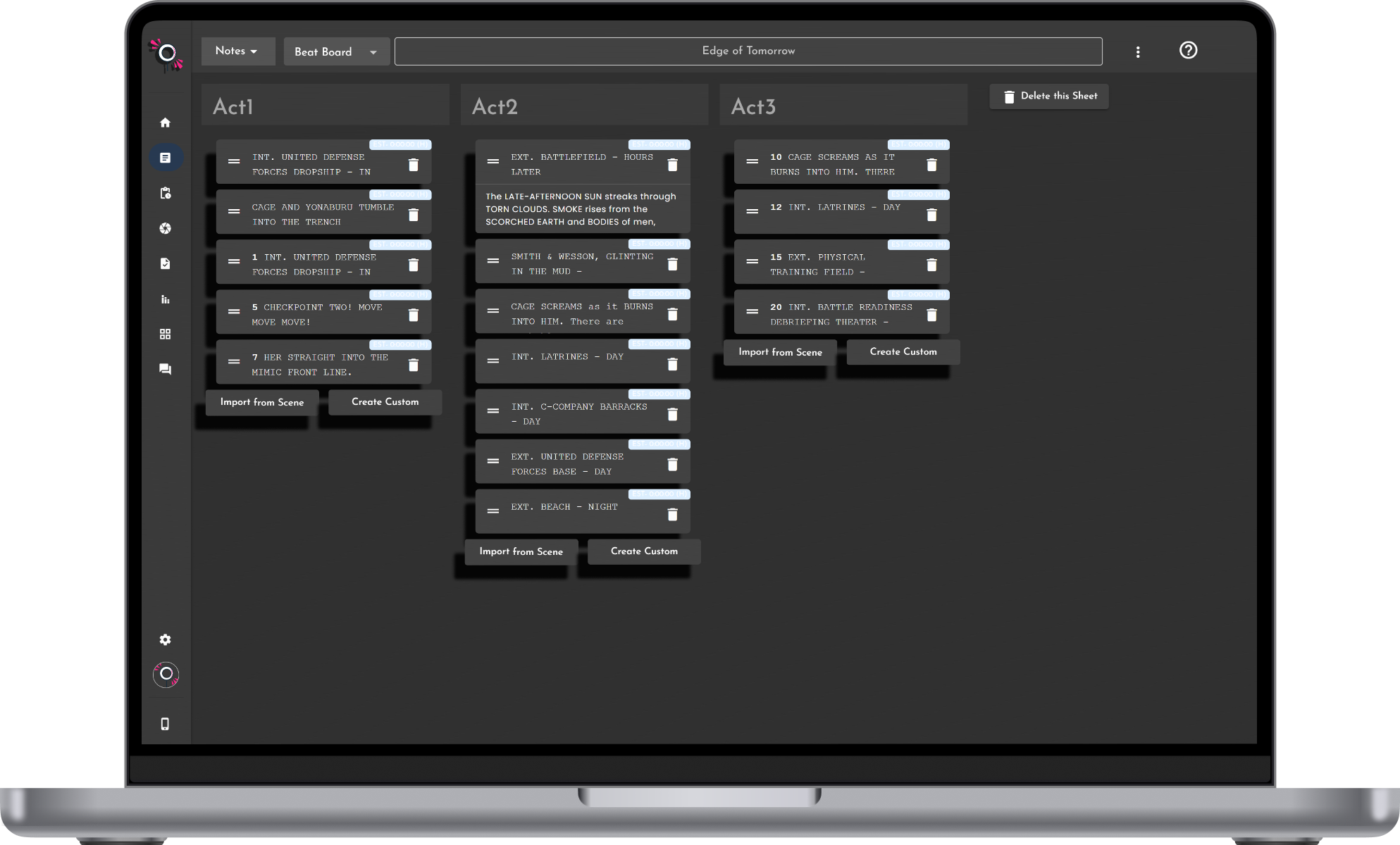
Task: Click the Act2 column header
Action: pos(583,106)
